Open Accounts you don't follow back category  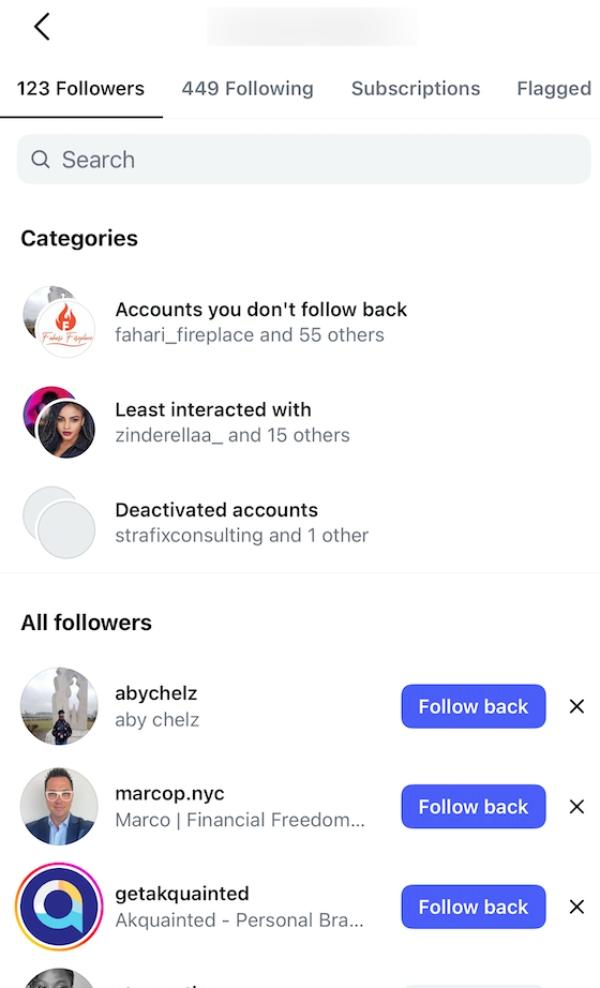tap(260, 322)
